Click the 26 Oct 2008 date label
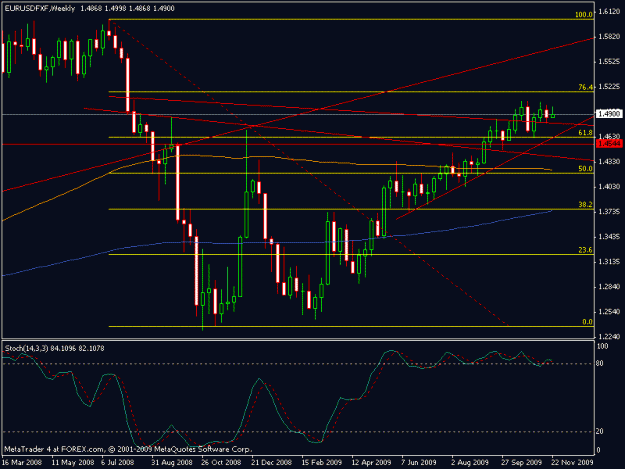The height and width of the screenshot is (469, 625). [x=221, y=463]
